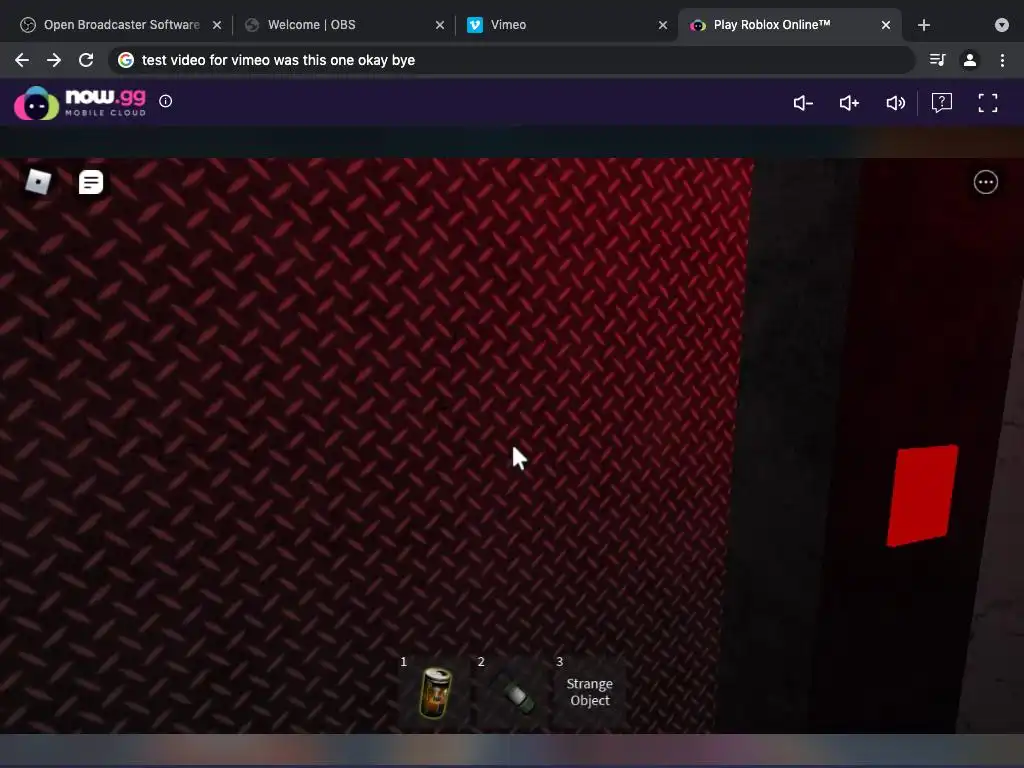Expand the tab search dropdown arrow
The height and width of the screenshot is (768, 1024).
pos(1002,25)
